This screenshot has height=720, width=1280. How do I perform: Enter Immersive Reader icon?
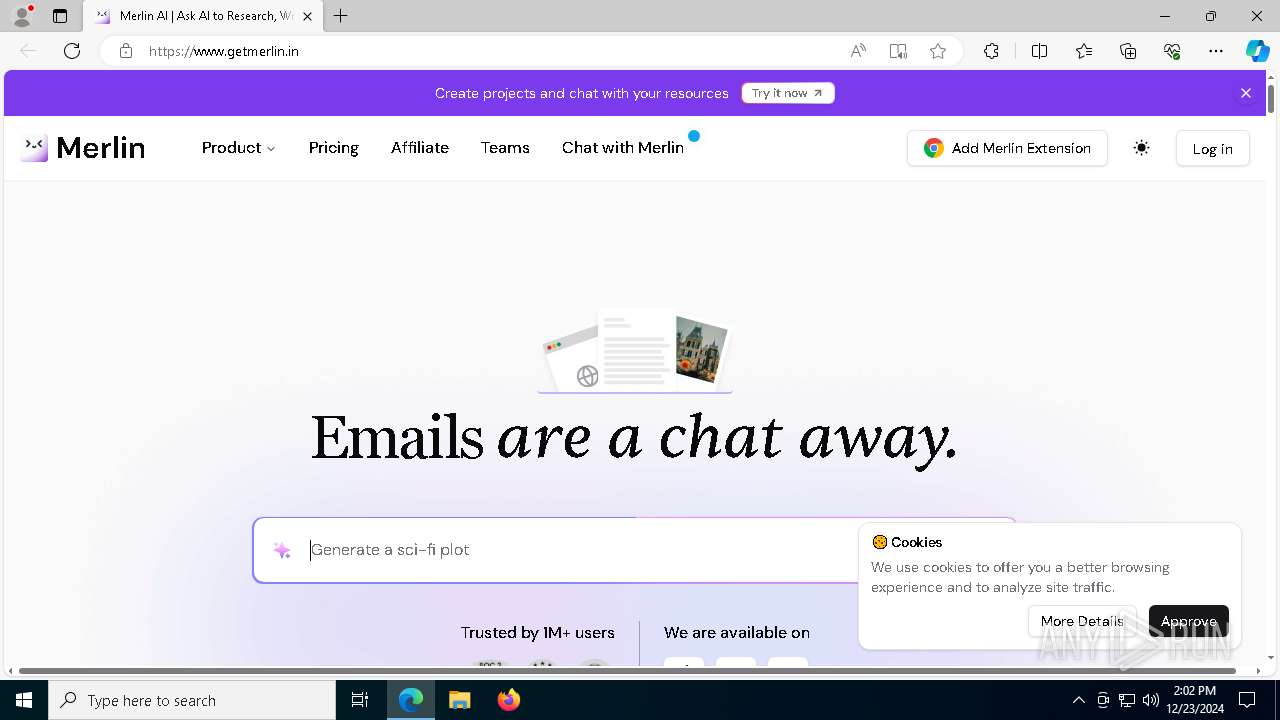point(898,51)
